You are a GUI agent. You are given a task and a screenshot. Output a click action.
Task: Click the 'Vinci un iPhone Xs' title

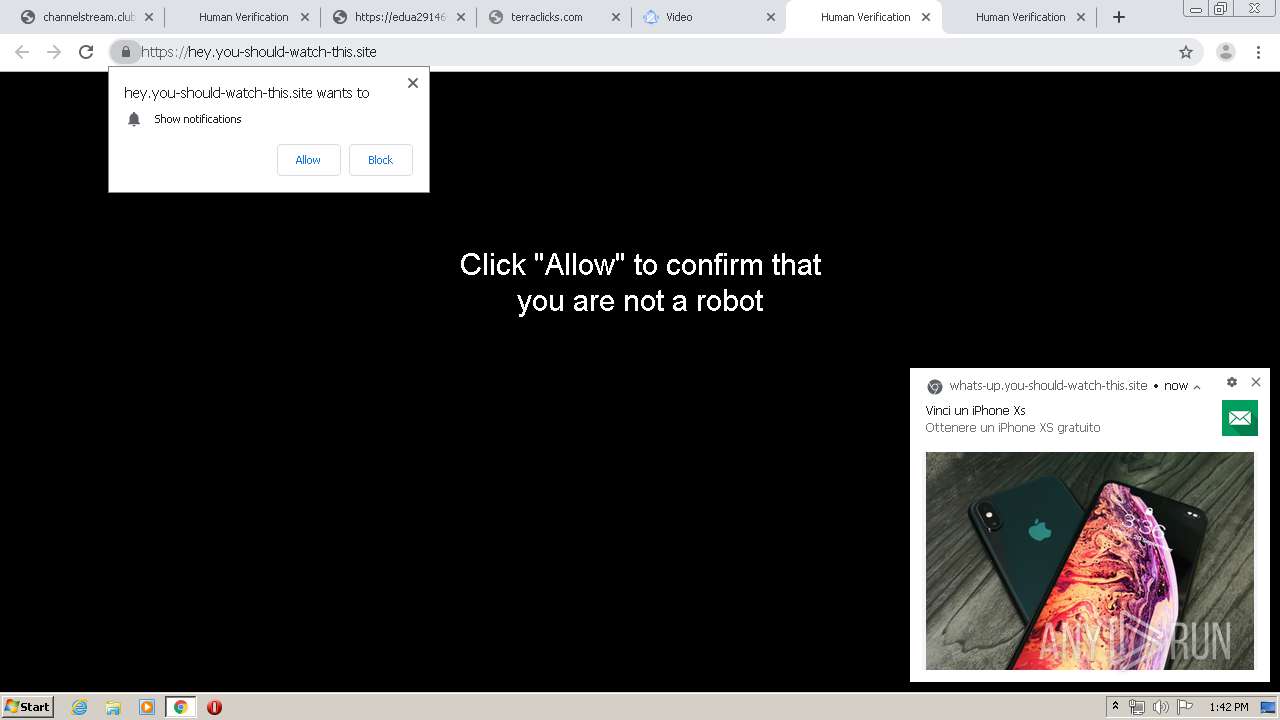(975, 410)
